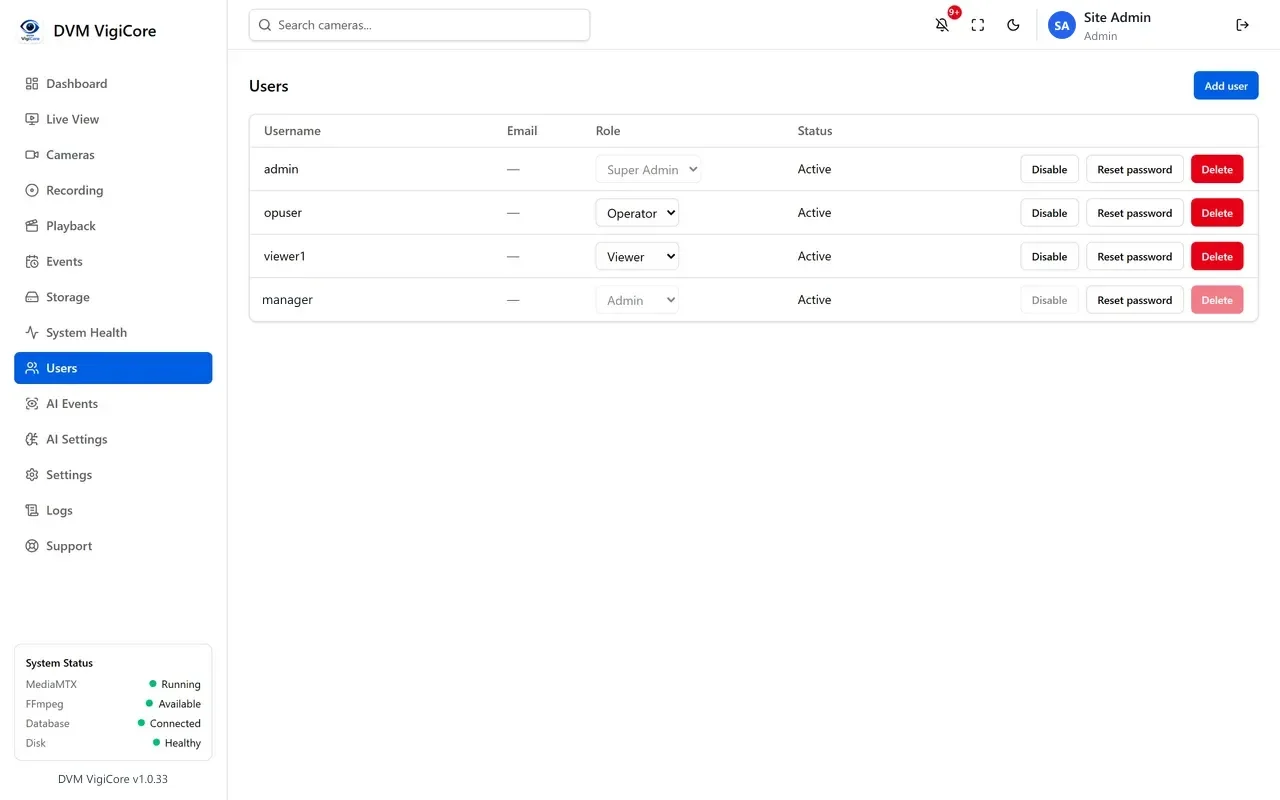Image resolution: width=1280 pixels, height=800 pixels.
Task: Click the search magnifier icon
Action: [x=265, y=25]
